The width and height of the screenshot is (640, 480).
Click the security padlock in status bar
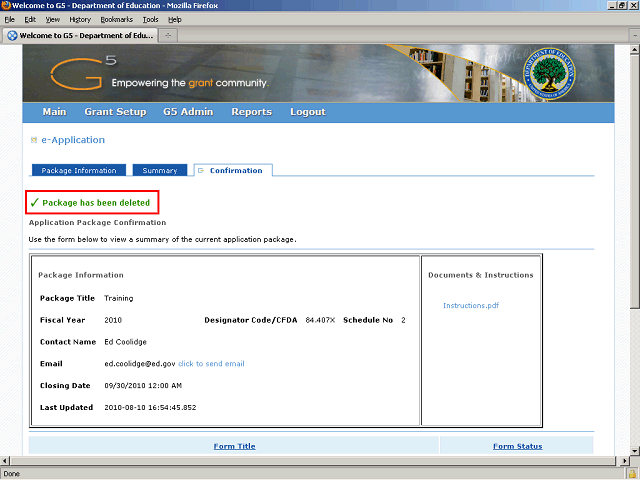(632, 473)
